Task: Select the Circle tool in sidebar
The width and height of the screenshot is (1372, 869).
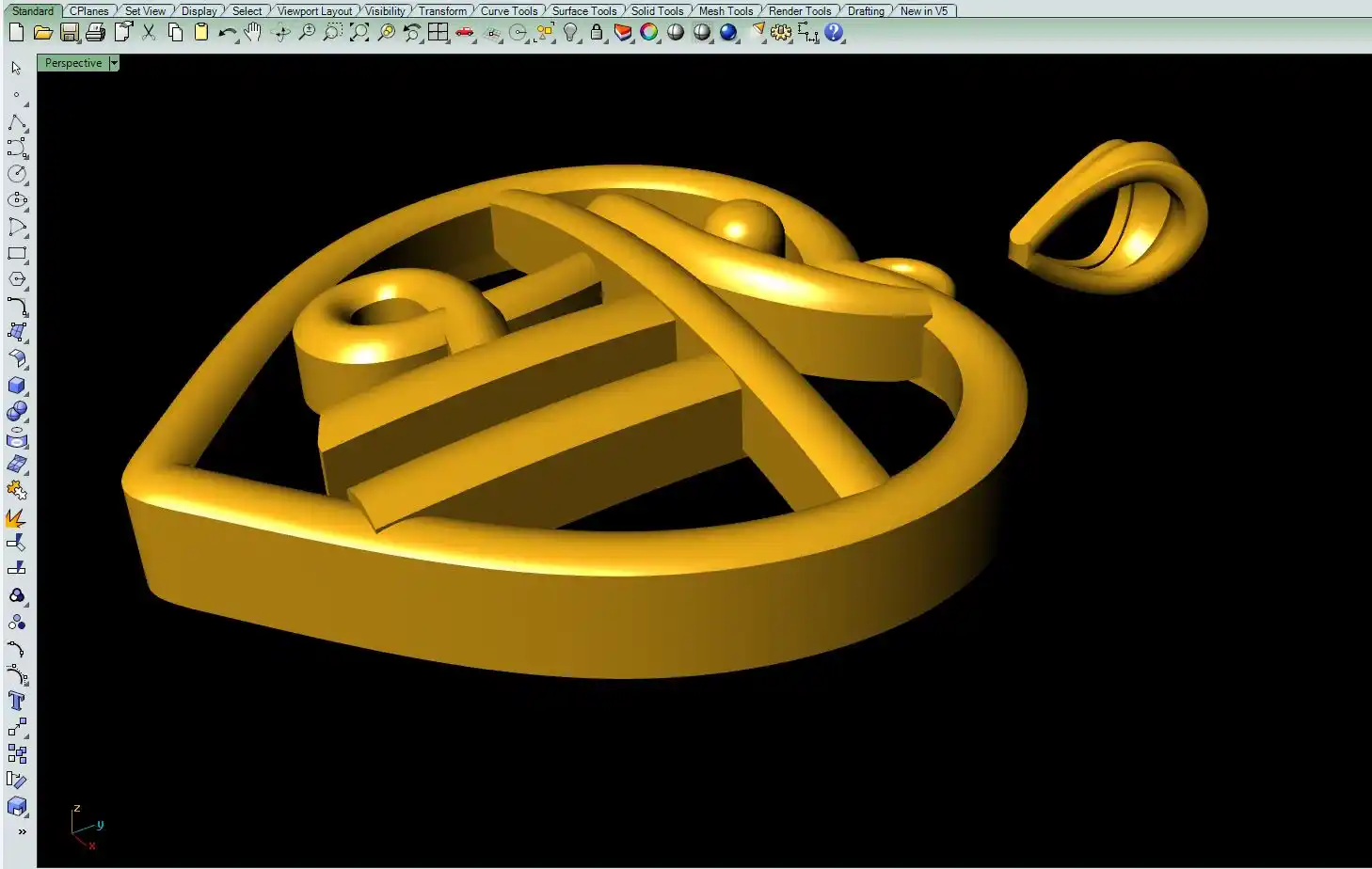Action: 17,174
